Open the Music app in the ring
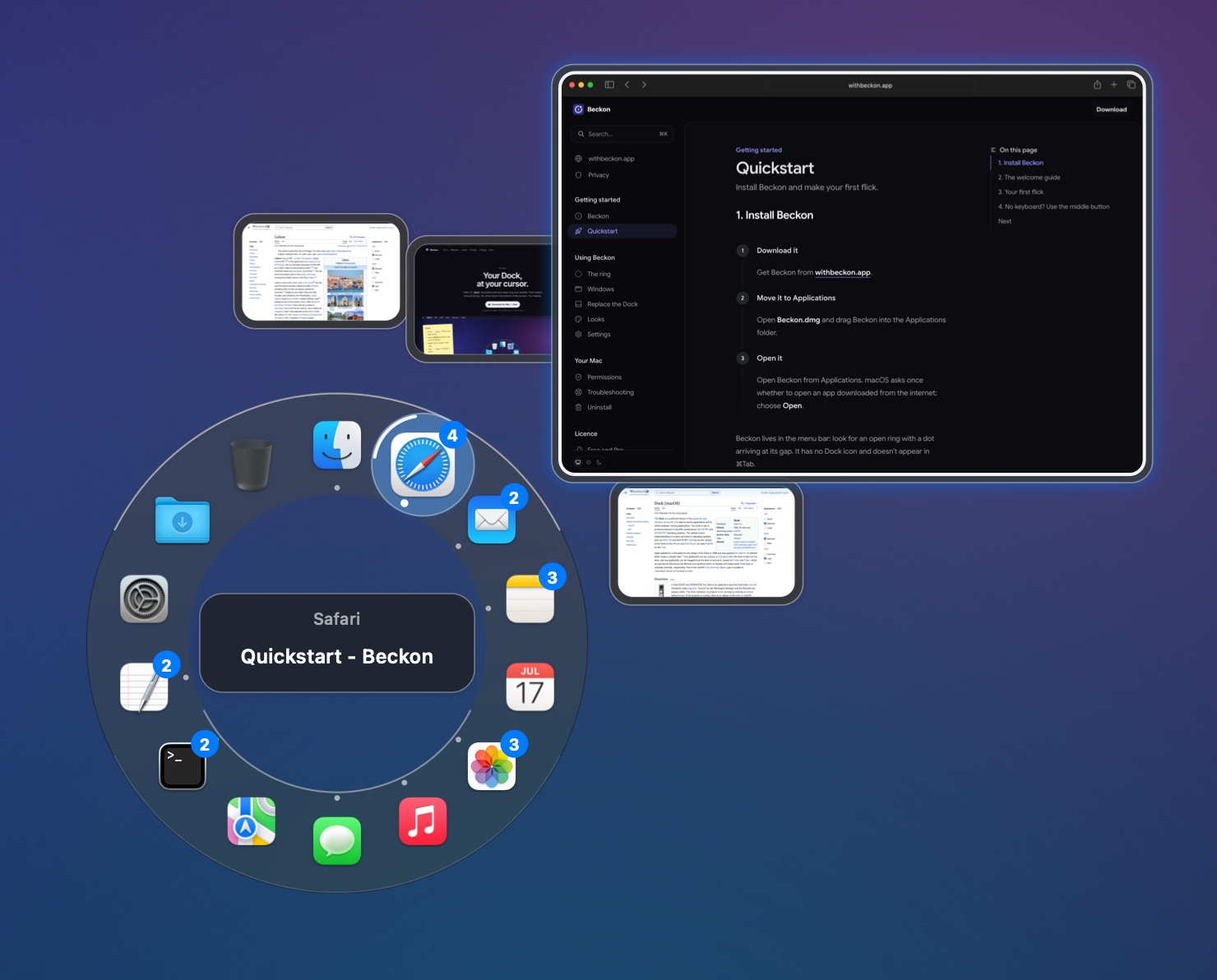The width and height of the screenshot is (1217, 980). 423,821
